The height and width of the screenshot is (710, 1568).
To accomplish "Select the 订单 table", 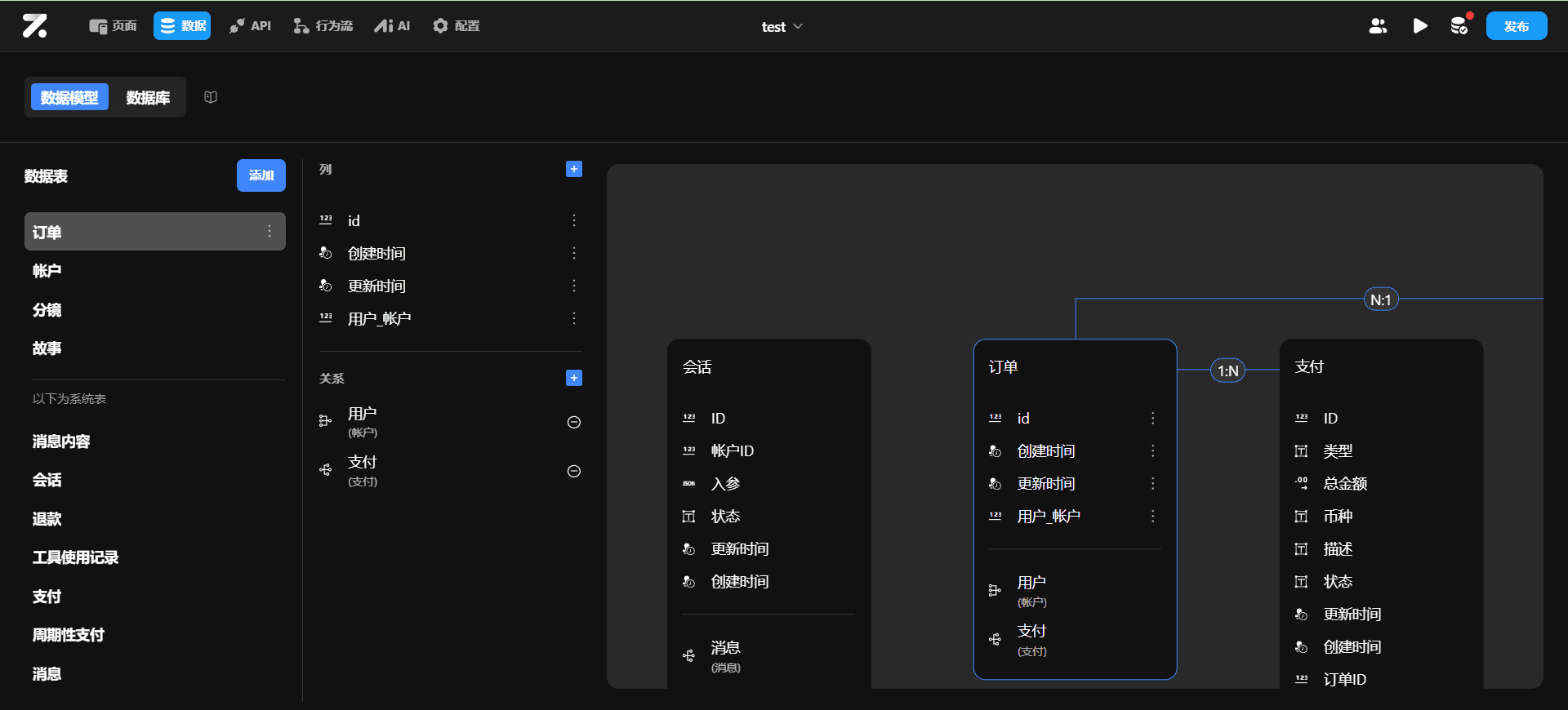I will pos(155,232).
